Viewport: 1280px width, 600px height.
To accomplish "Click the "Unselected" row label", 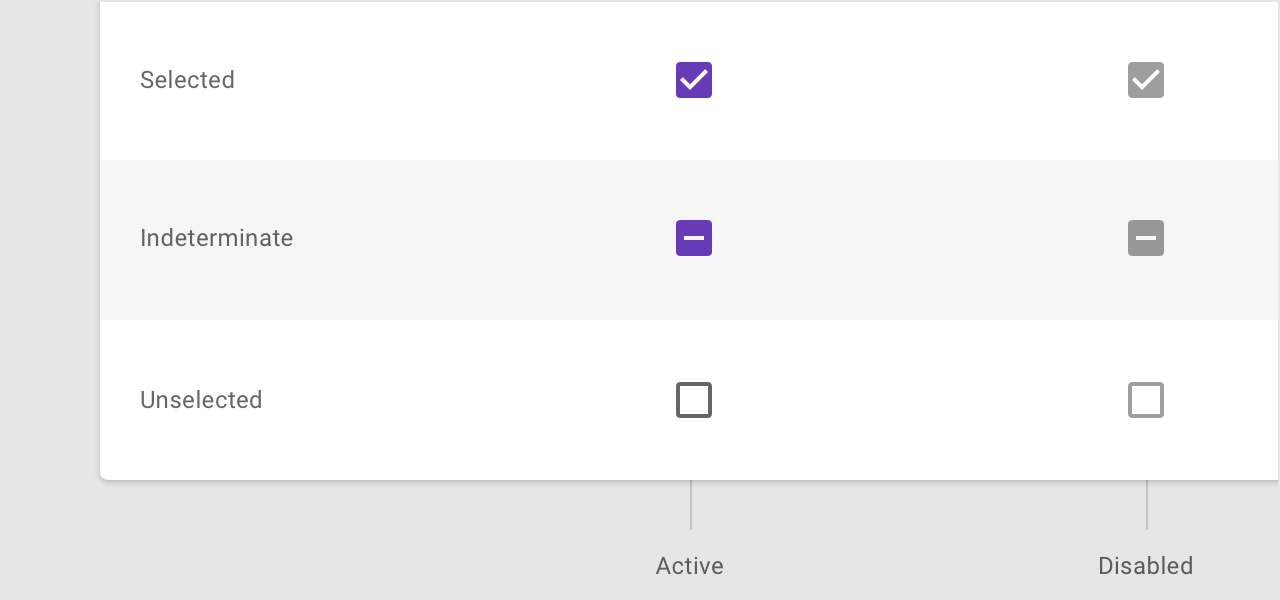I will (201, 400).
